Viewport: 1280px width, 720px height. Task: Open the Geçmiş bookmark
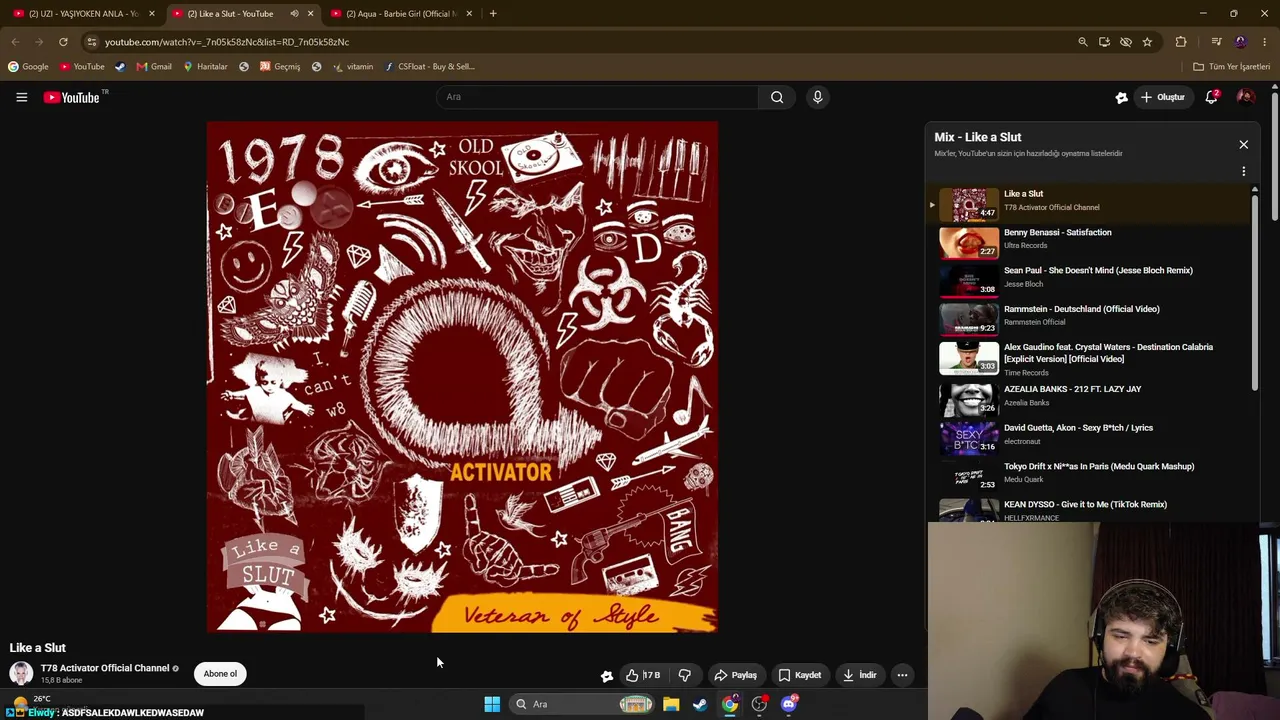279,67
